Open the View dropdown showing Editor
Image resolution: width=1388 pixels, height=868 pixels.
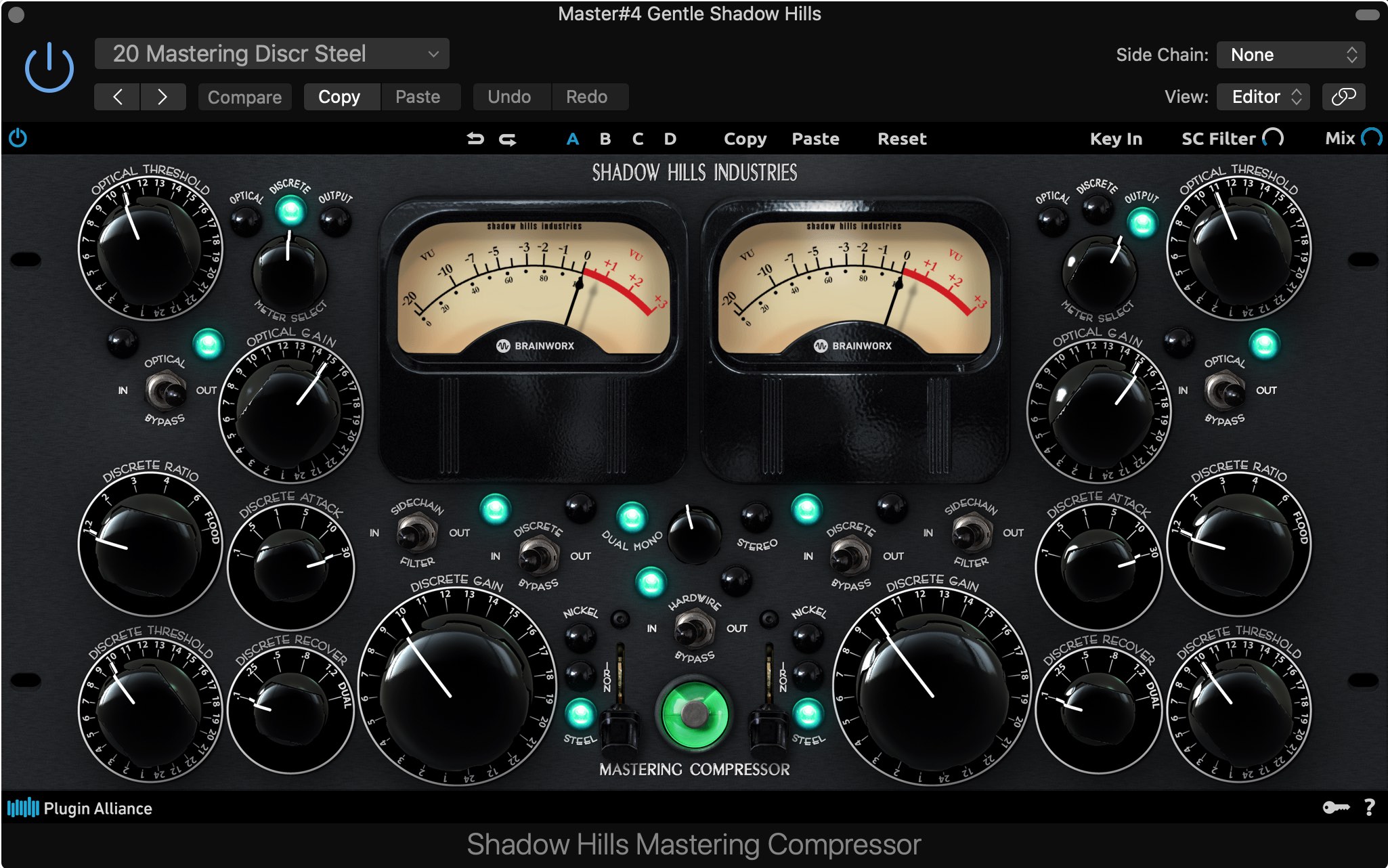tap(1262, 96)
